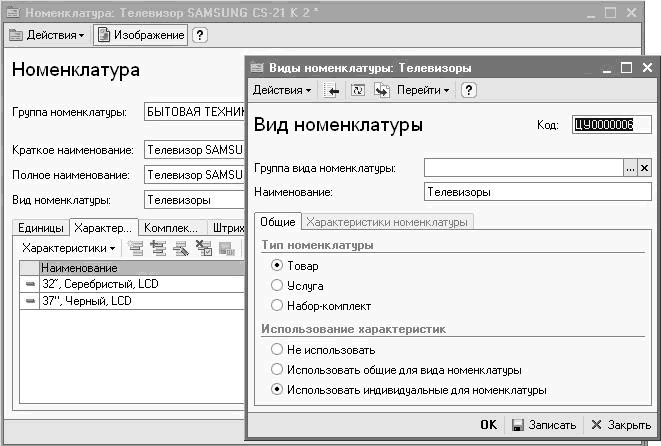Open the Перейти dropdown menu

423,90
